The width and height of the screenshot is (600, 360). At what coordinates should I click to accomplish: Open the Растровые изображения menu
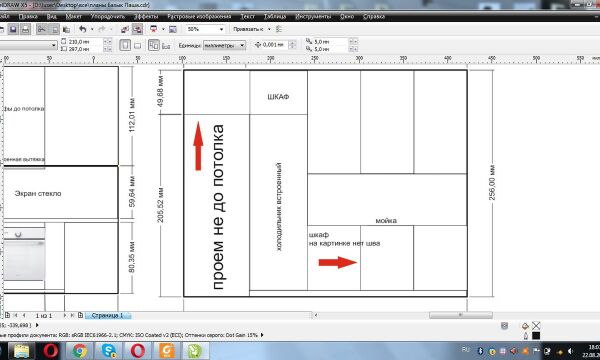199,16
